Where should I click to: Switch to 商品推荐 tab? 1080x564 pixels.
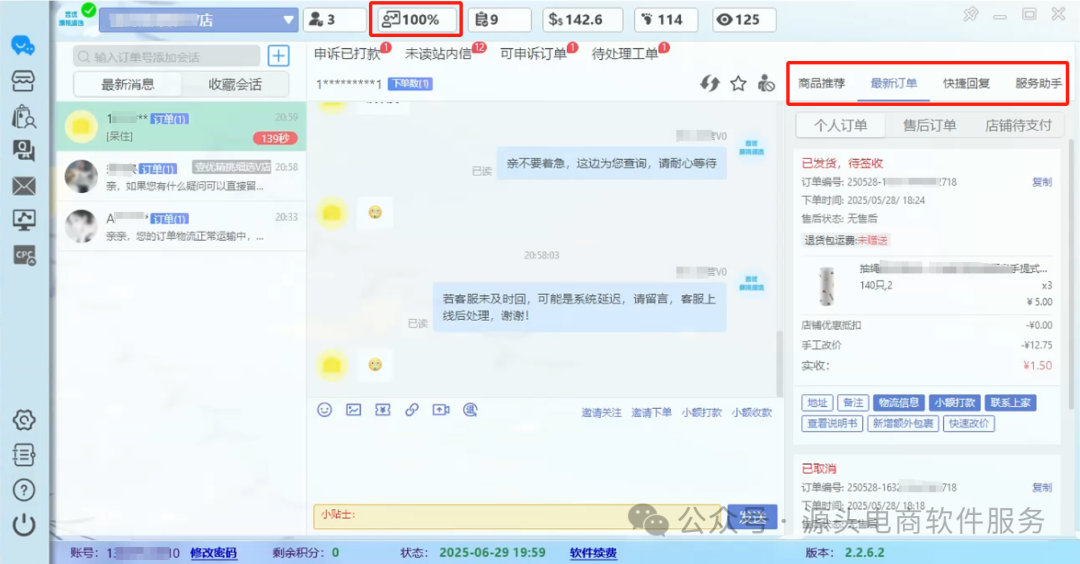pyautogui.click(x=822, y=83)
